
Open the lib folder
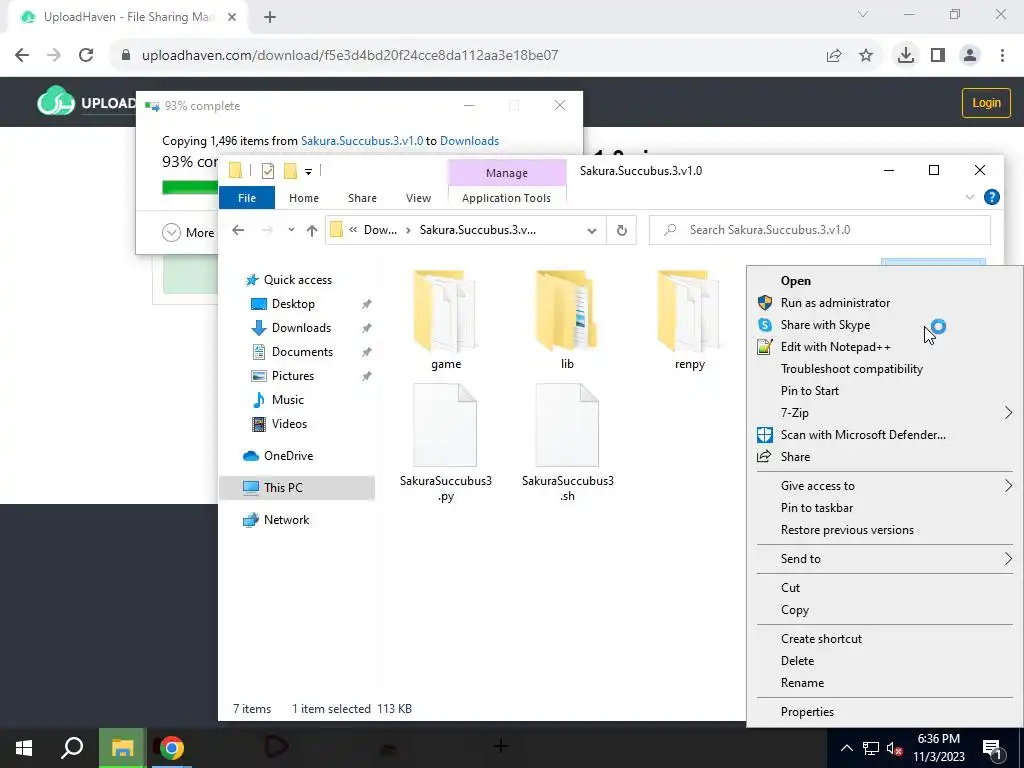[567, 321]
